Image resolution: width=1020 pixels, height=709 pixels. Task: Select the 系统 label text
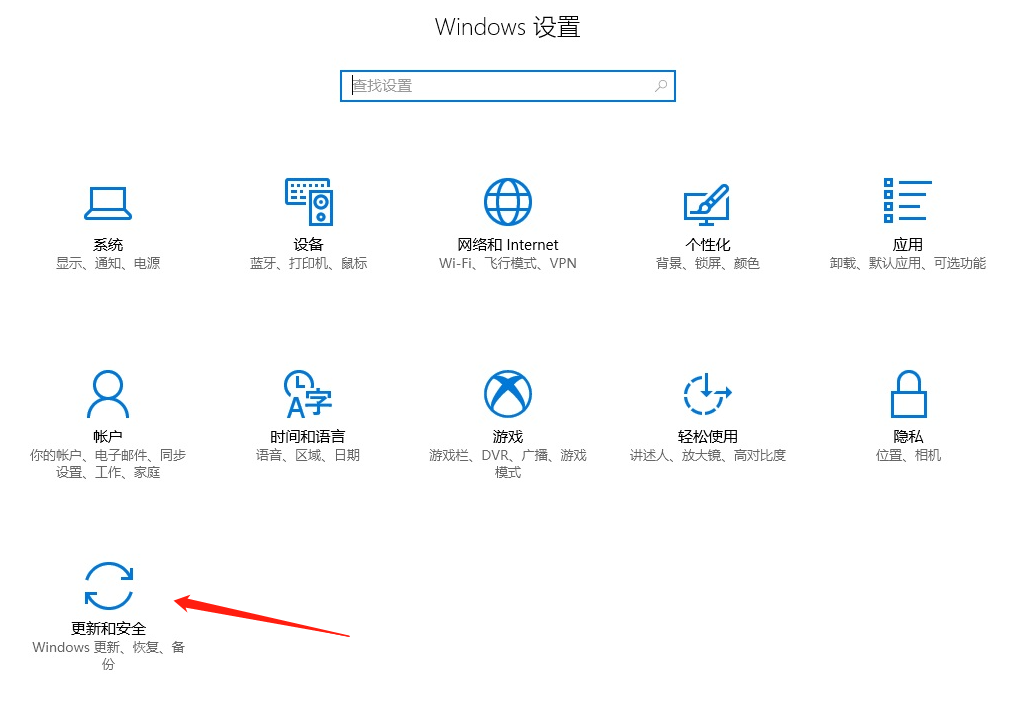click(108, 245)
